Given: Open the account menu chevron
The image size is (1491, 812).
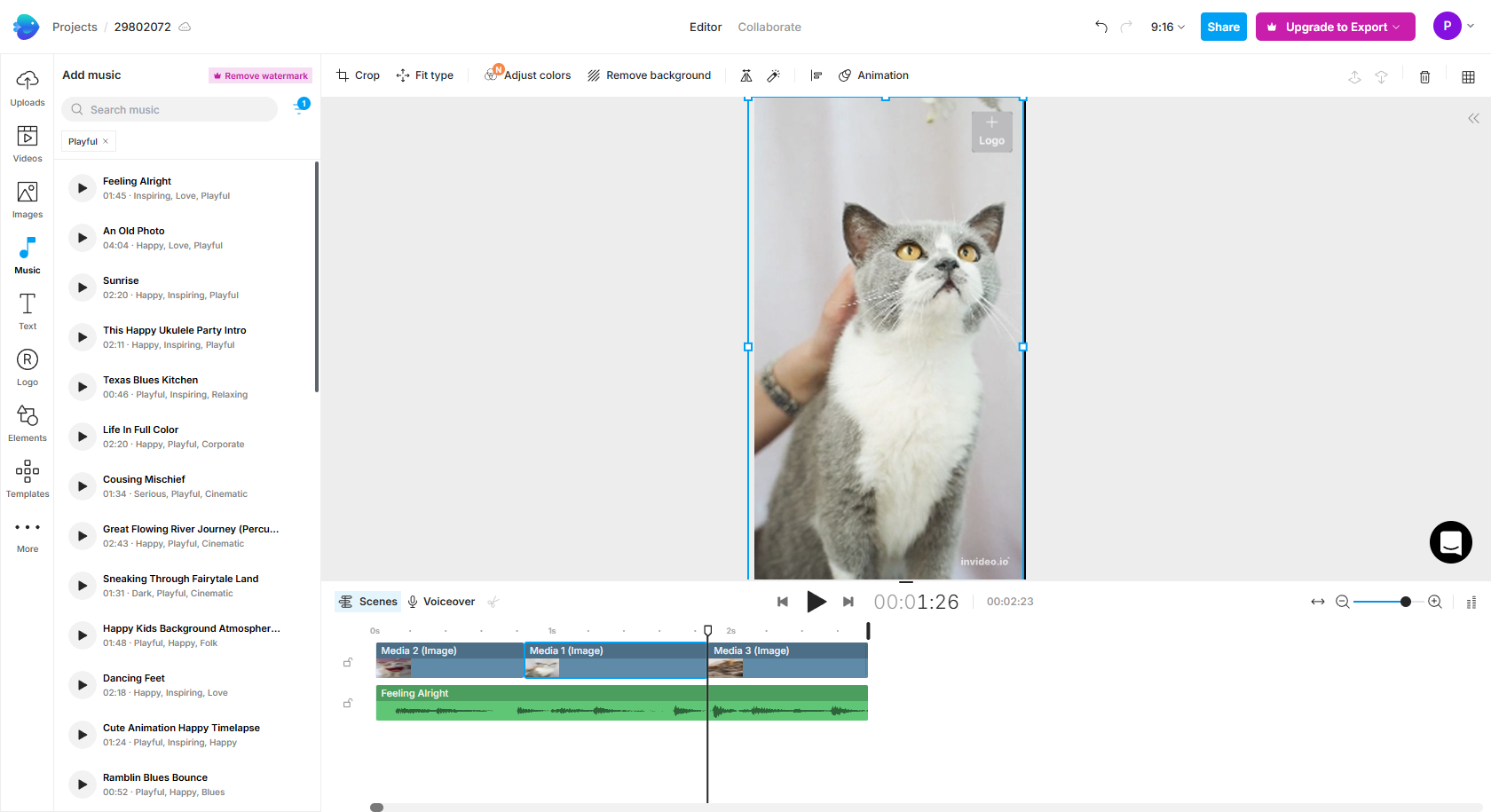Looking at the screenshot, I should (1471, 26).
